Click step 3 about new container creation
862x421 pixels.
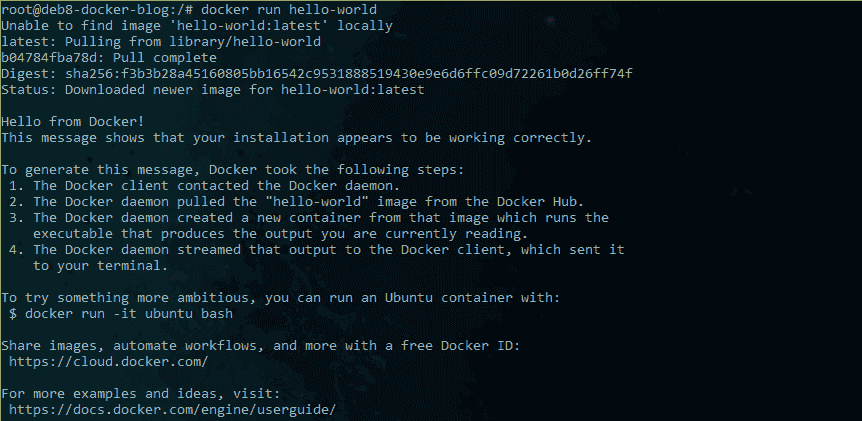309,225
